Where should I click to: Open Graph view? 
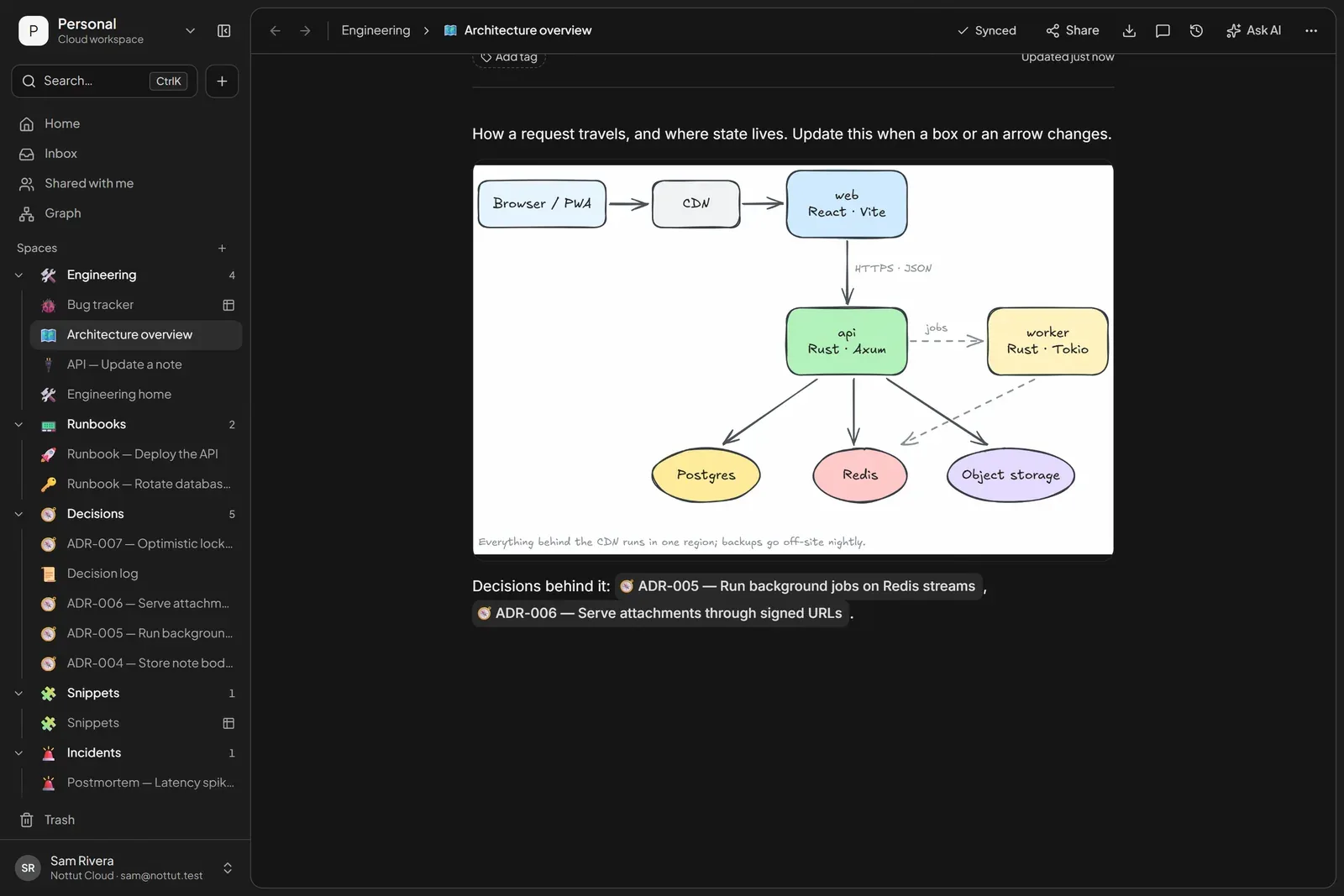[125, 213]
